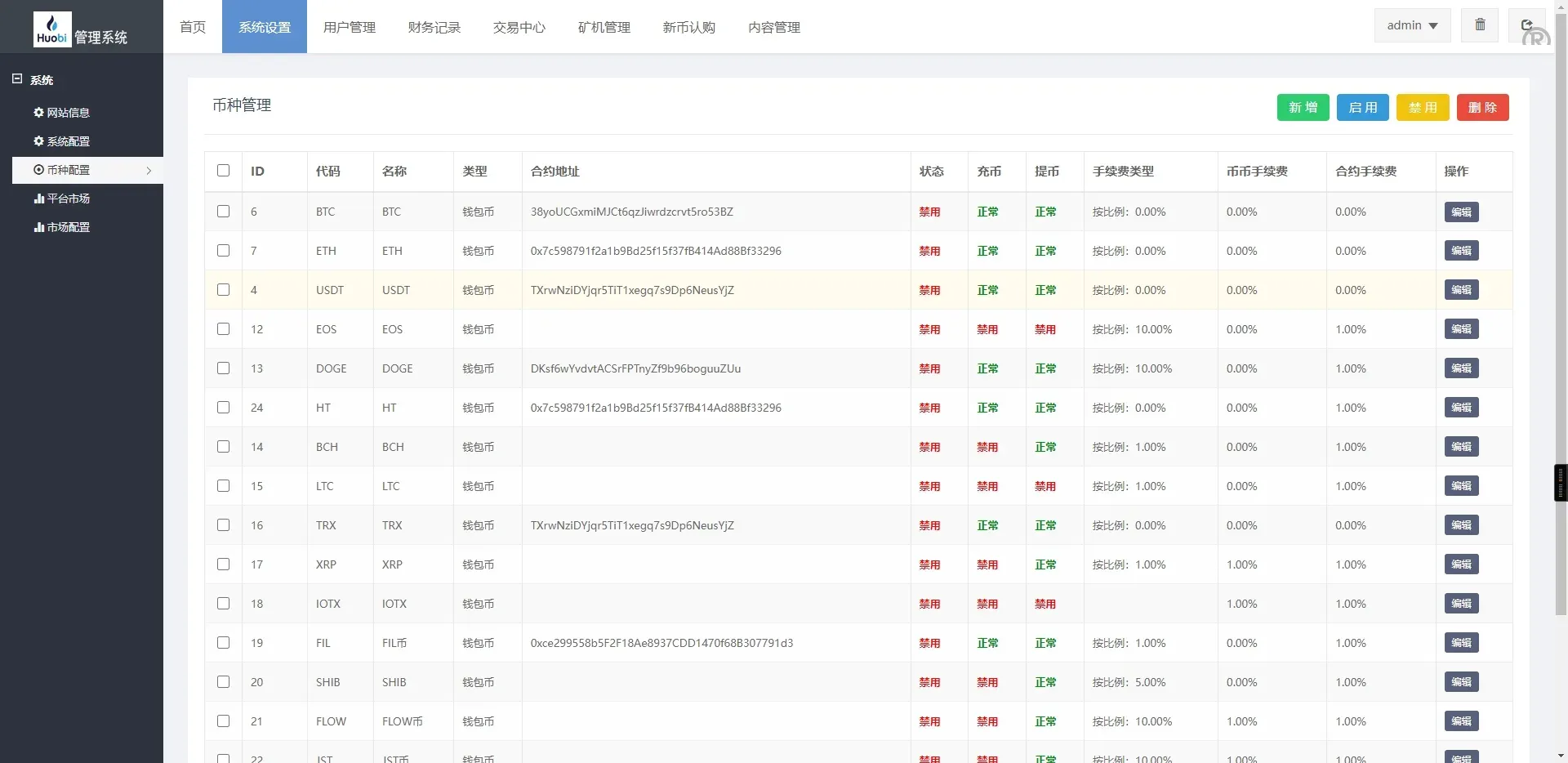Viewport: 1568px width, 763px height.
Task: Click the 新增 button to add a coin
Action: click(x=1302, y=107)
